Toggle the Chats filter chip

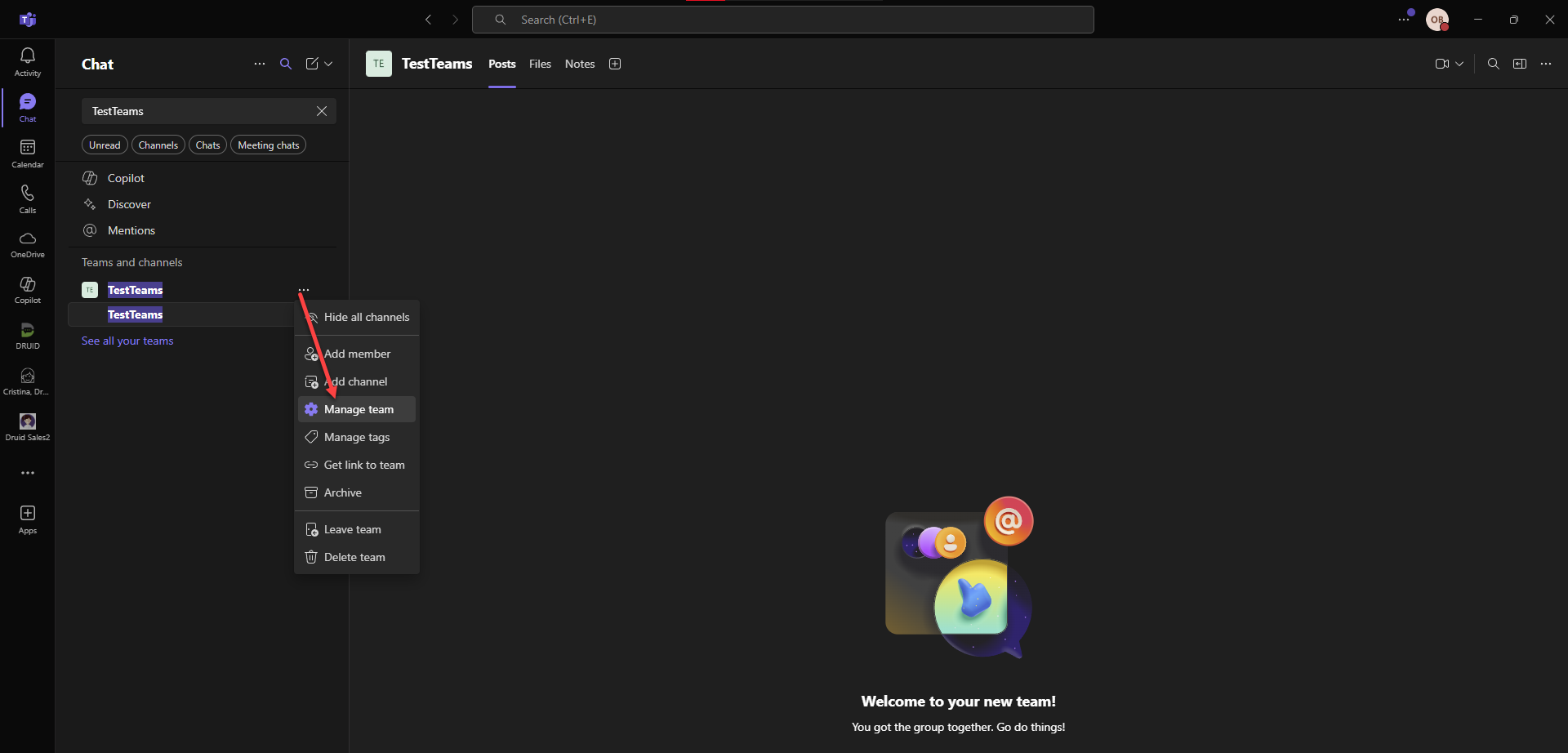click(x=208, y=145)
